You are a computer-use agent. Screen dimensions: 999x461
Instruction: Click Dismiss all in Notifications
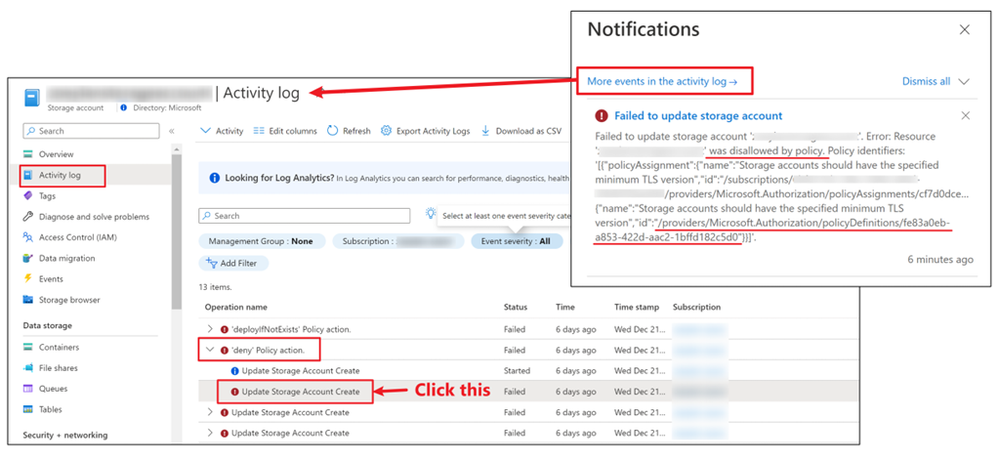pos(926,82)
